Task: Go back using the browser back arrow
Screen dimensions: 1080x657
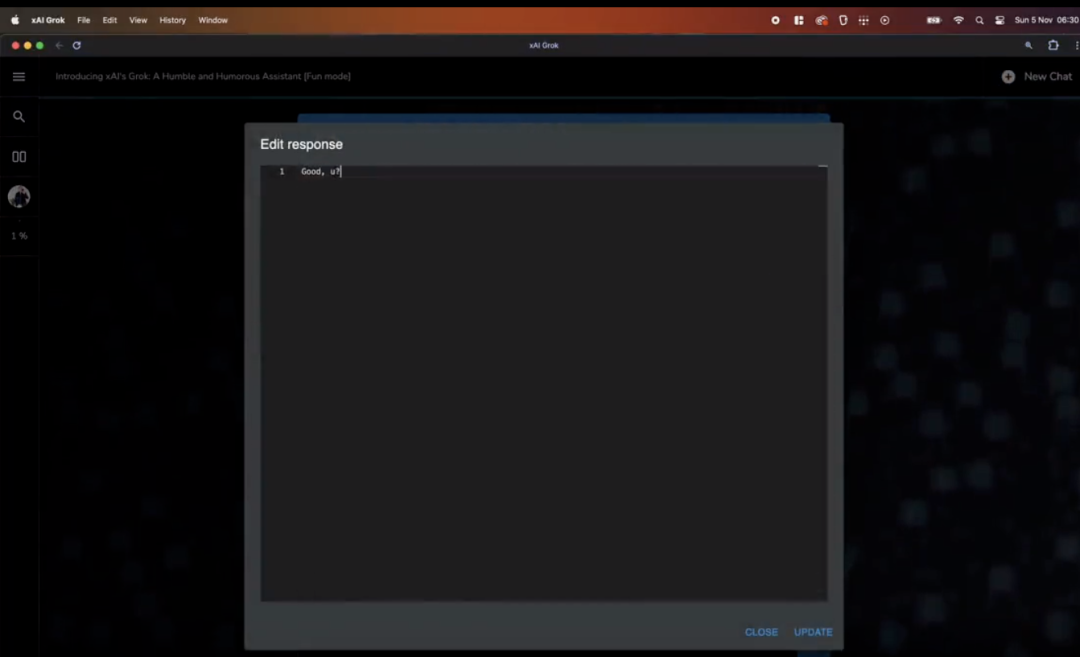Action: coord(59,45)
